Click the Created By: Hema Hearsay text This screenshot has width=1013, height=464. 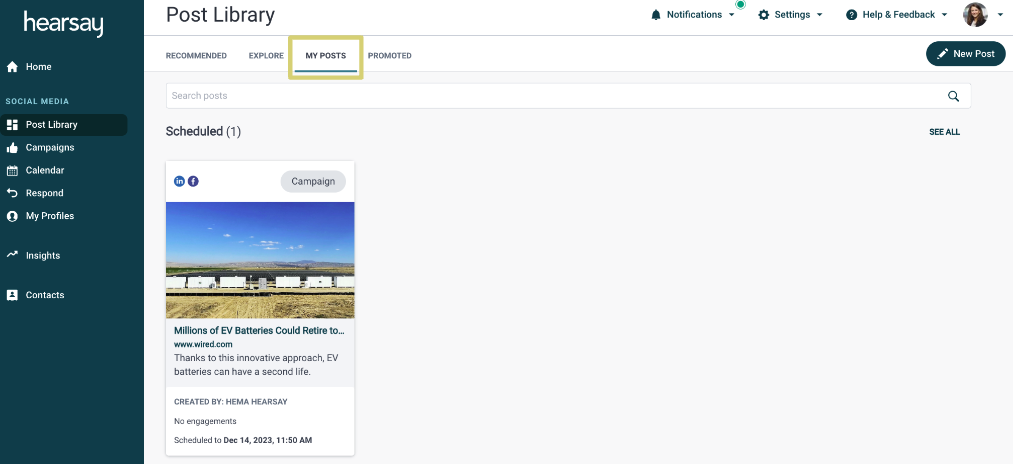click(x=231, y=402)
